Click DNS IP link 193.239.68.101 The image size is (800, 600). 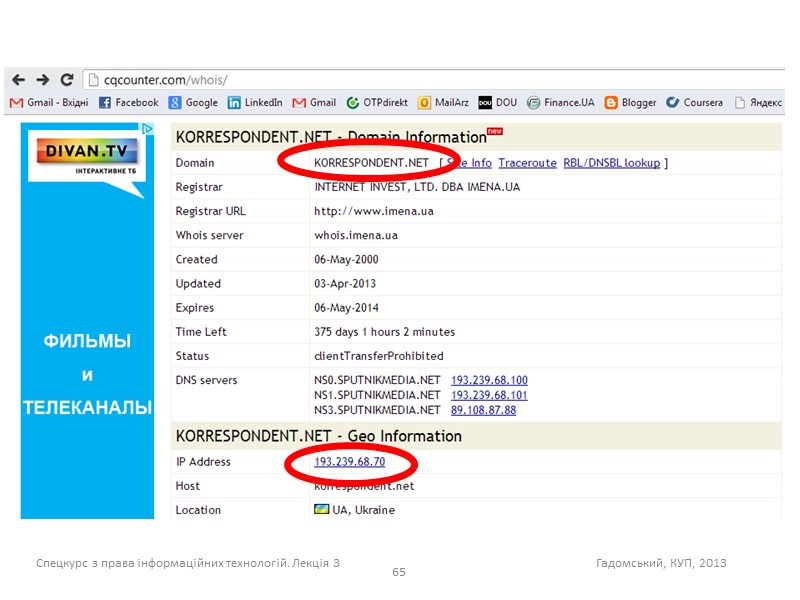pyautogui.click(x=489, y=395)
